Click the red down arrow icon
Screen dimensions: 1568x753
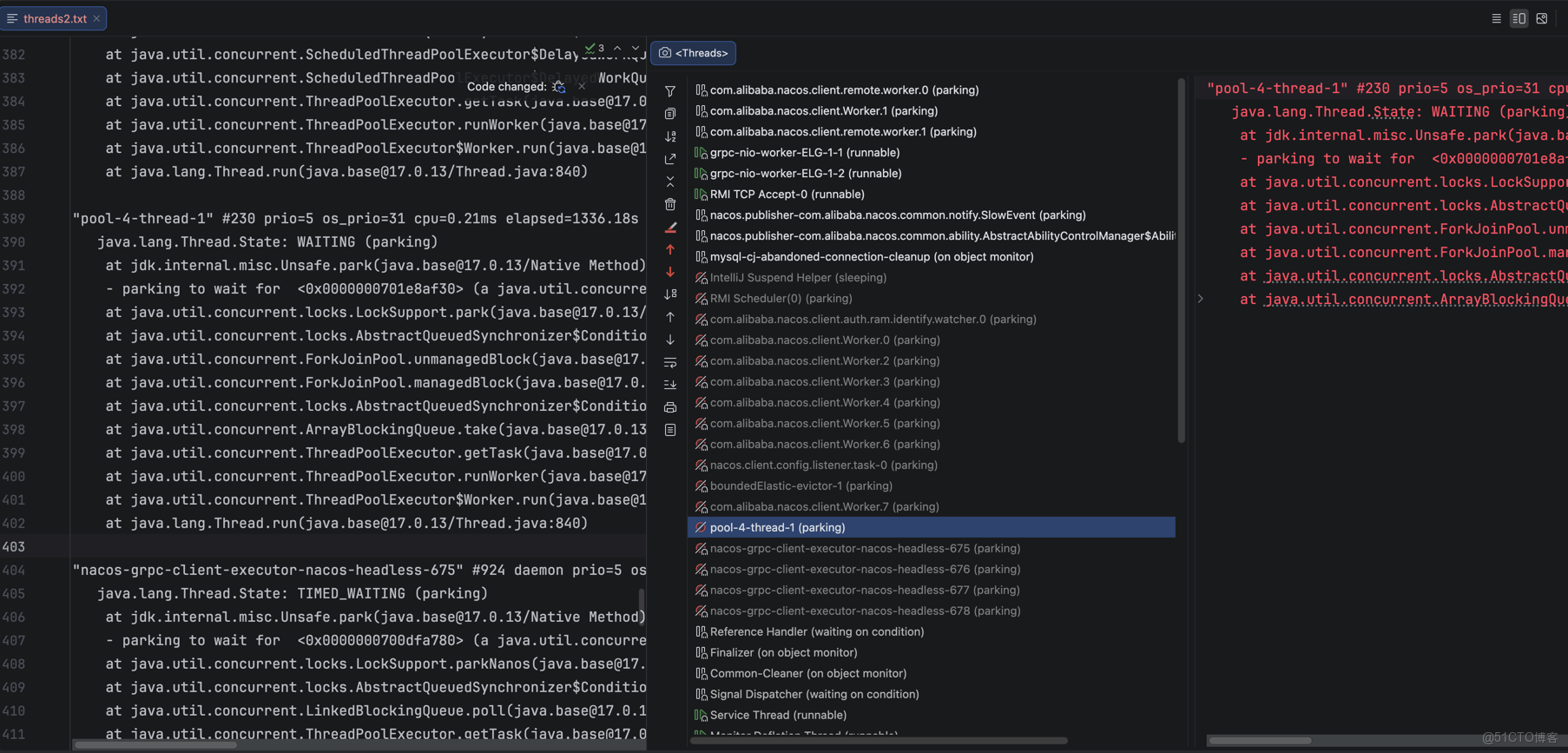pos(670,272)
